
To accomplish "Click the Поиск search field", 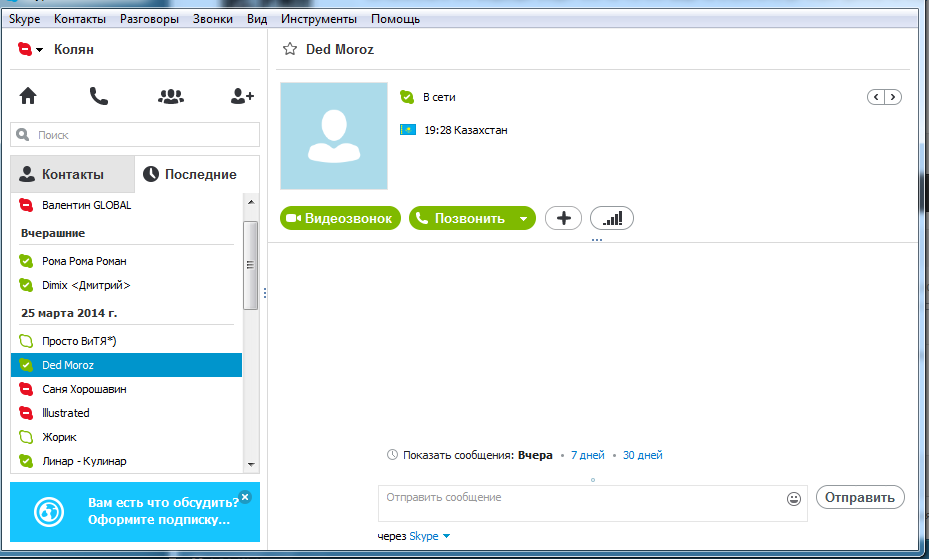I will pyautogui.click(x=135, y=134).
